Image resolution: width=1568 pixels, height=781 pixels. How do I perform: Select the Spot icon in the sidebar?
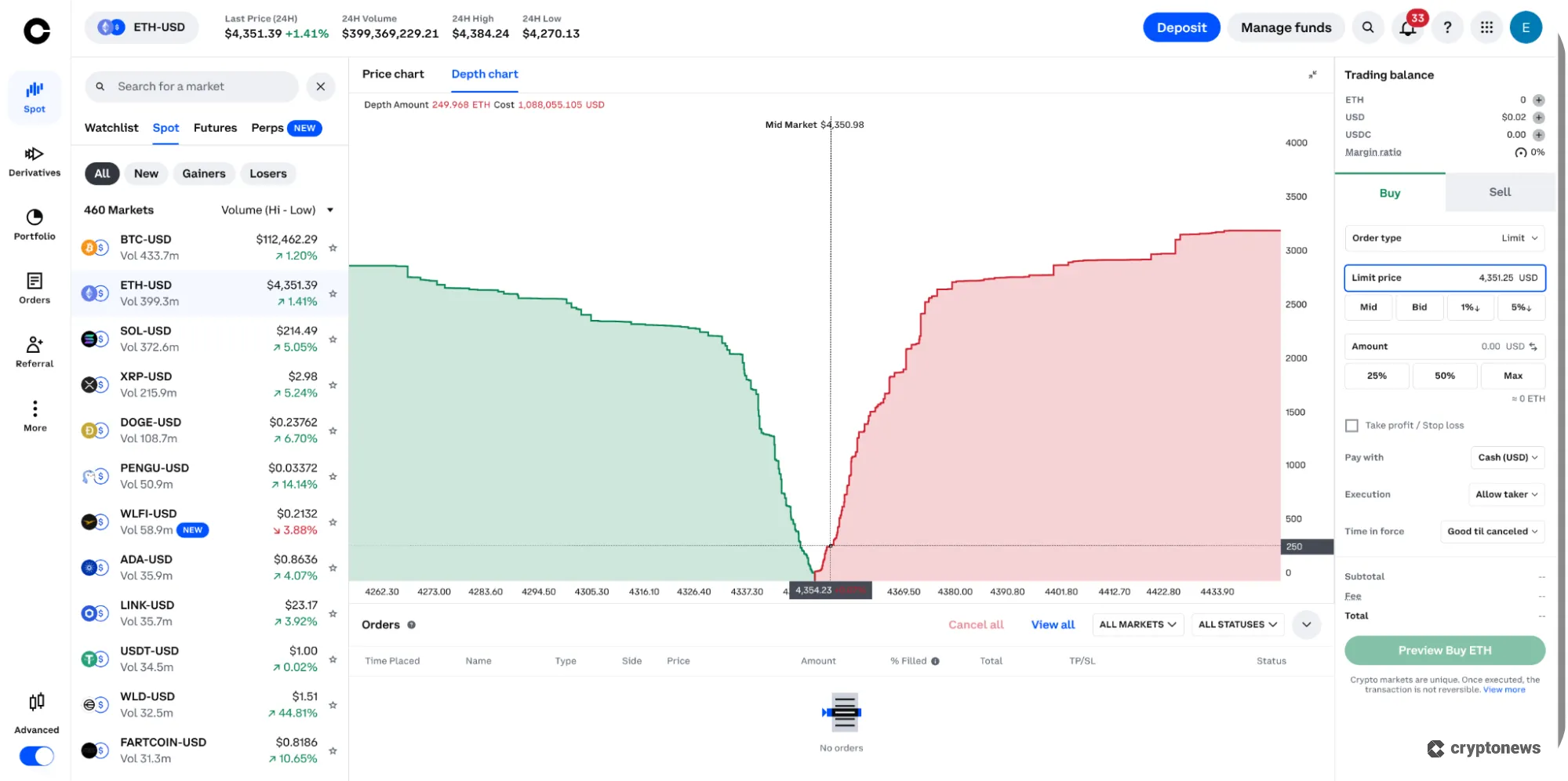point(34,96)
